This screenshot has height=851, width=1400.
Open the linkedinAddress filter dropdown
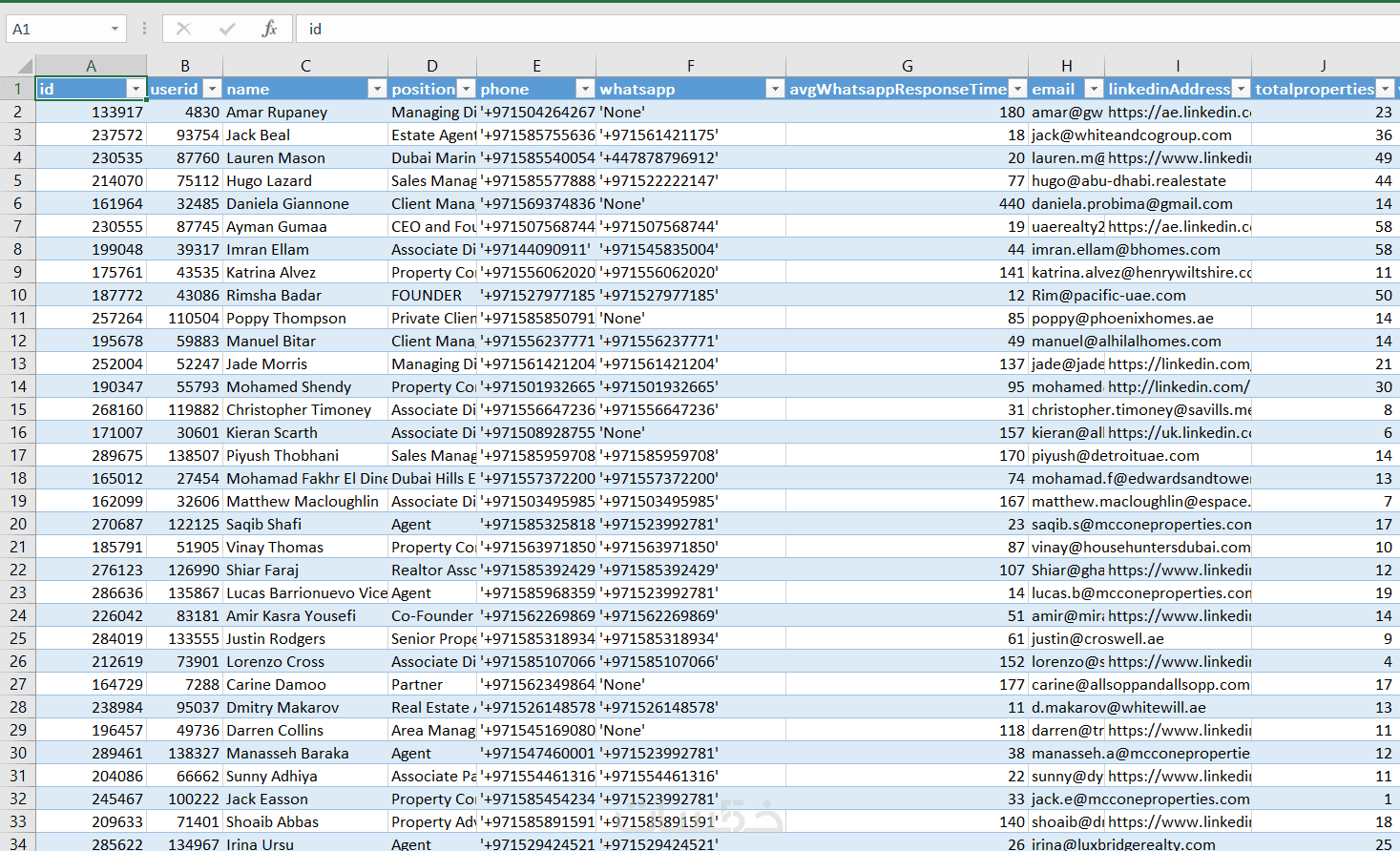coord(1241,89)
